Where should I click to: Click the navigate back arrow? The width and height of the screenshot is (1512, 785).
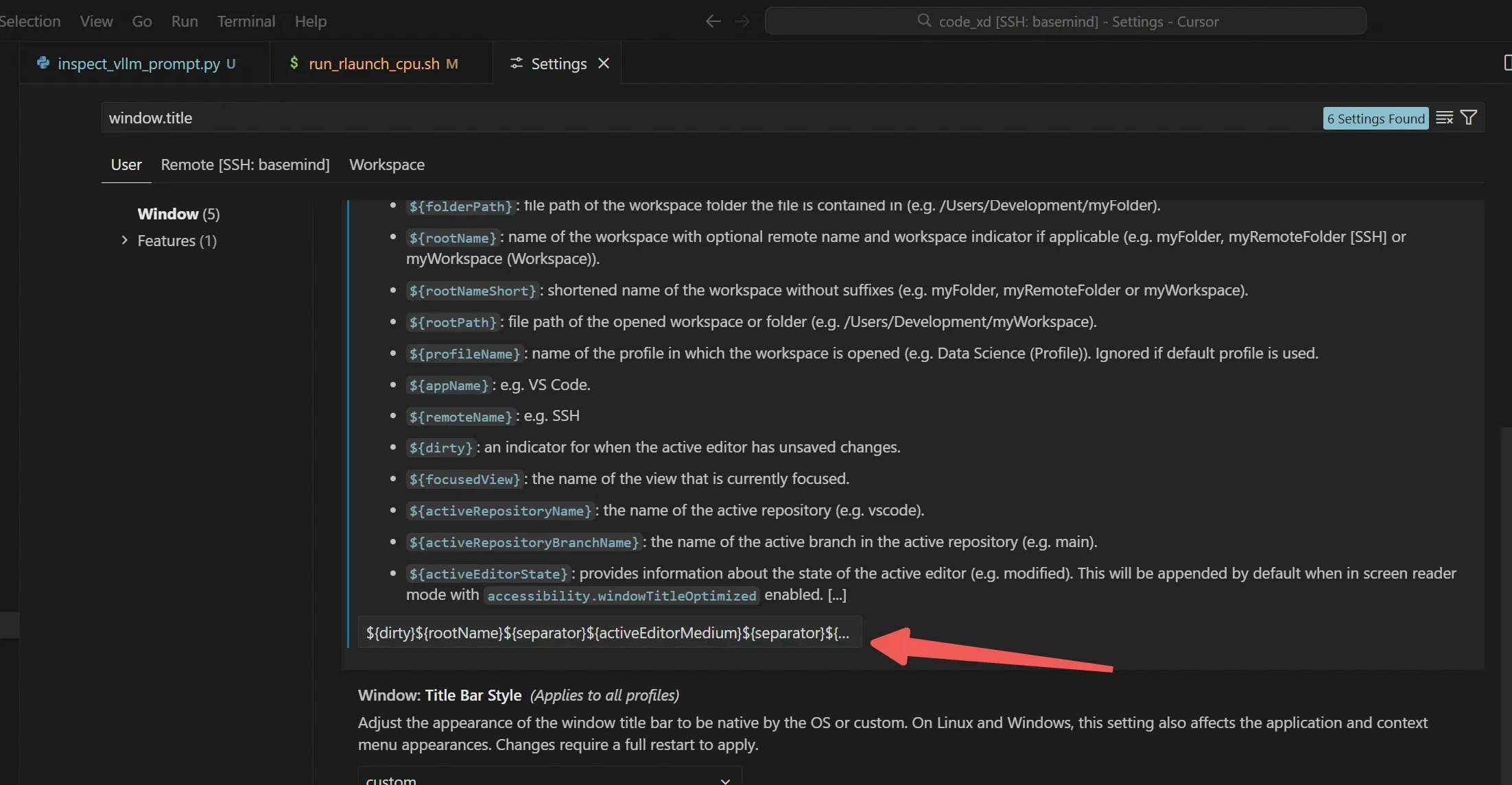pyautogui.click(x=713, y=21)
